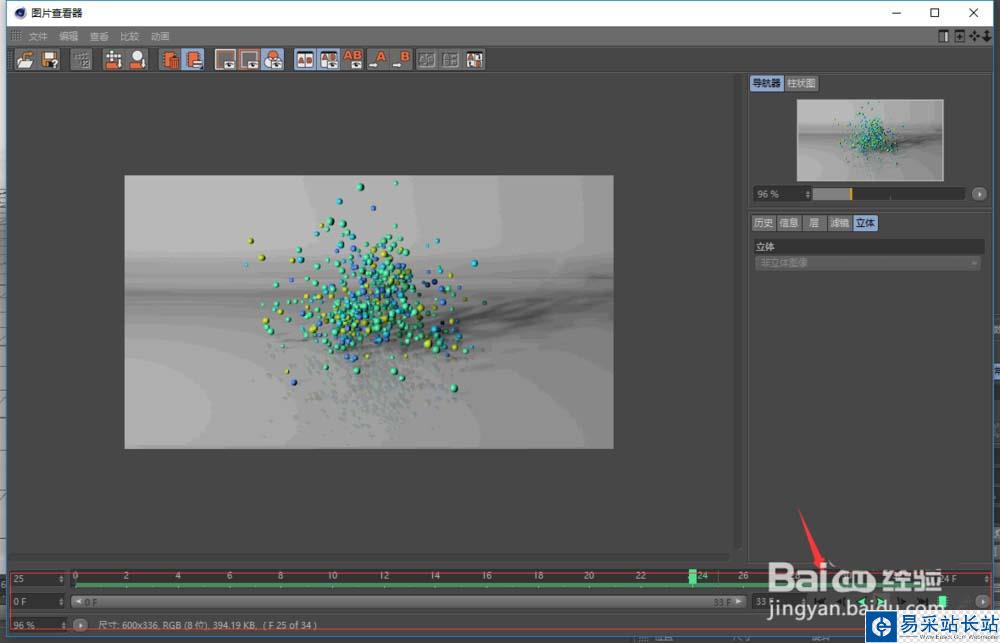This screenshot has height=643, width=1000.
Task: Click the navigator zoom slider bar
Action: [888, 194]
